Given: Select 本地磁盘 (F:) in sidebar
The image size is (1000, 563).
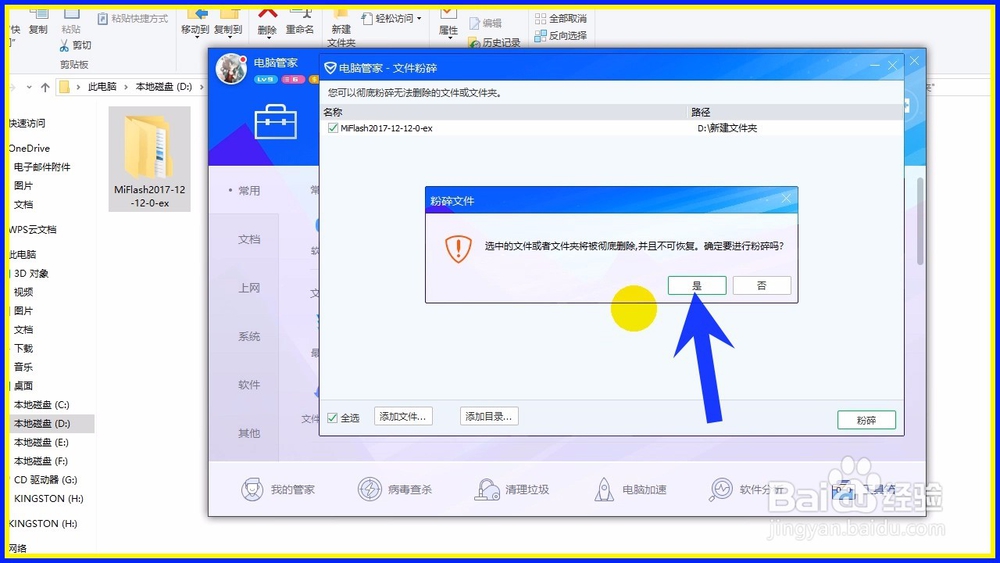Looking at the screenshot, I should click(41, 461).
